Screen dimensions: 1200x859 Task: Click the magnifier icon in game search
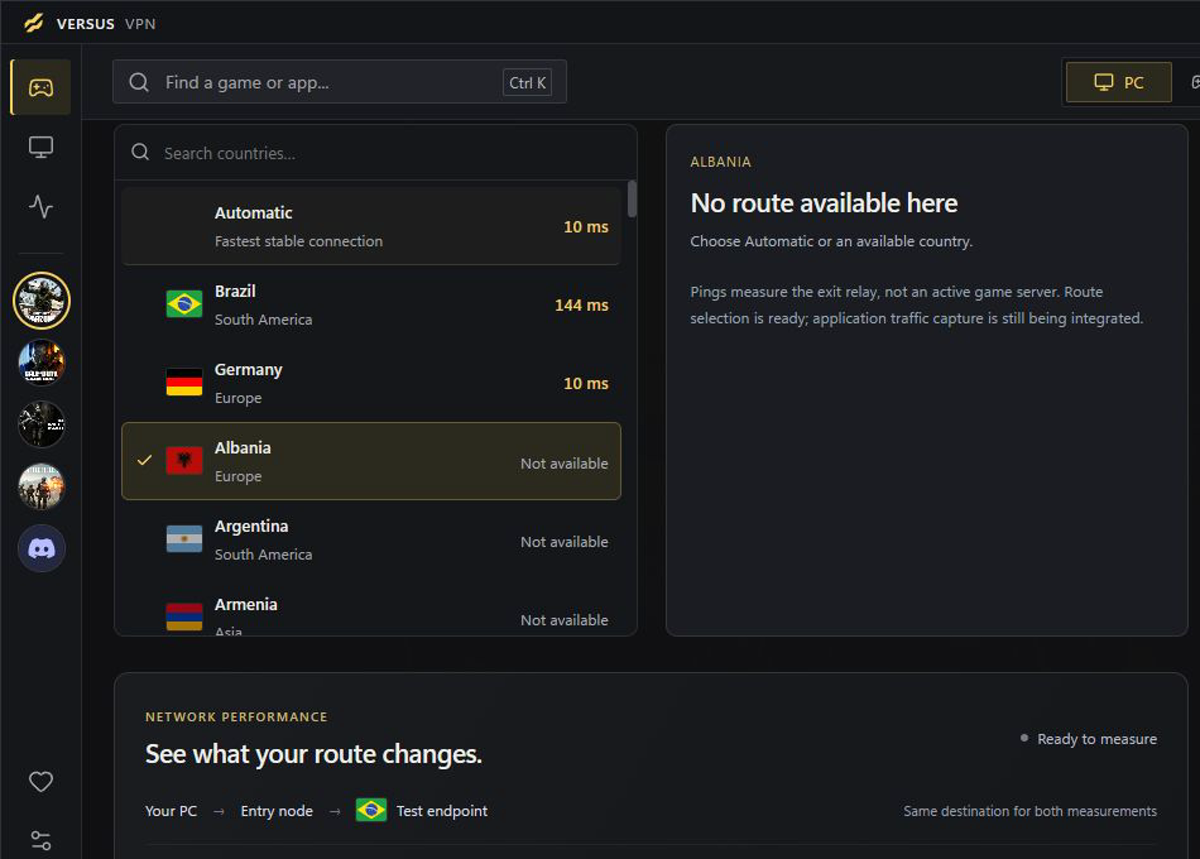pos(140,82)
